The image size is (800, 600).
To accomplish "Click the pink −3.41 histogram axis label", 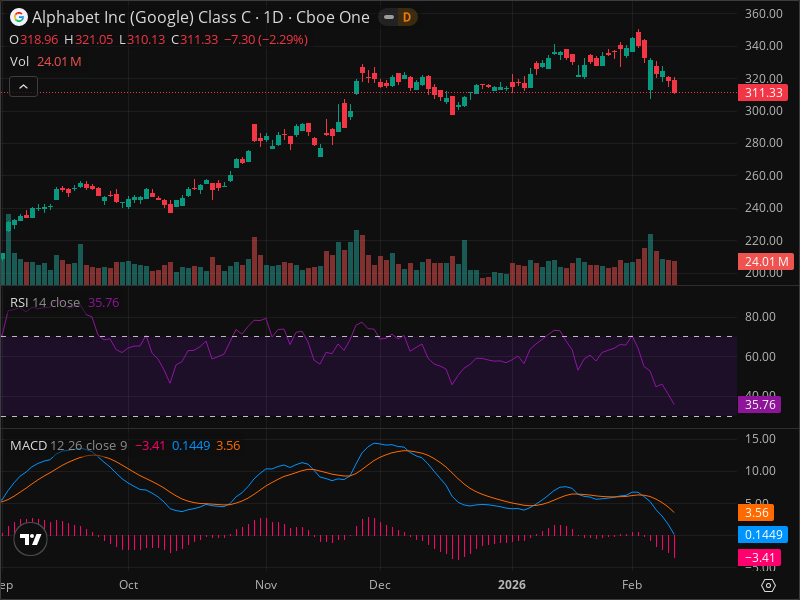I will [x=759, y=557].
